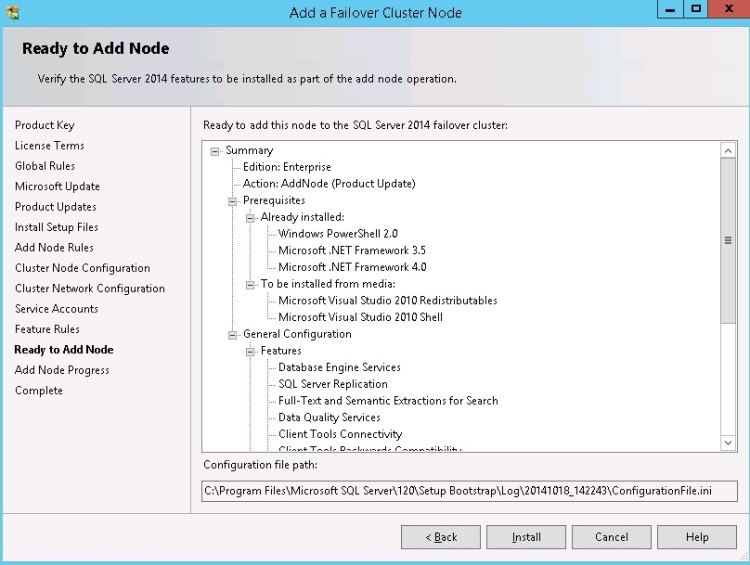Click the summary scrollbar thumb
Image resolution: width=750 pixels, height=565 pixels.
click(x=728, y=240)
